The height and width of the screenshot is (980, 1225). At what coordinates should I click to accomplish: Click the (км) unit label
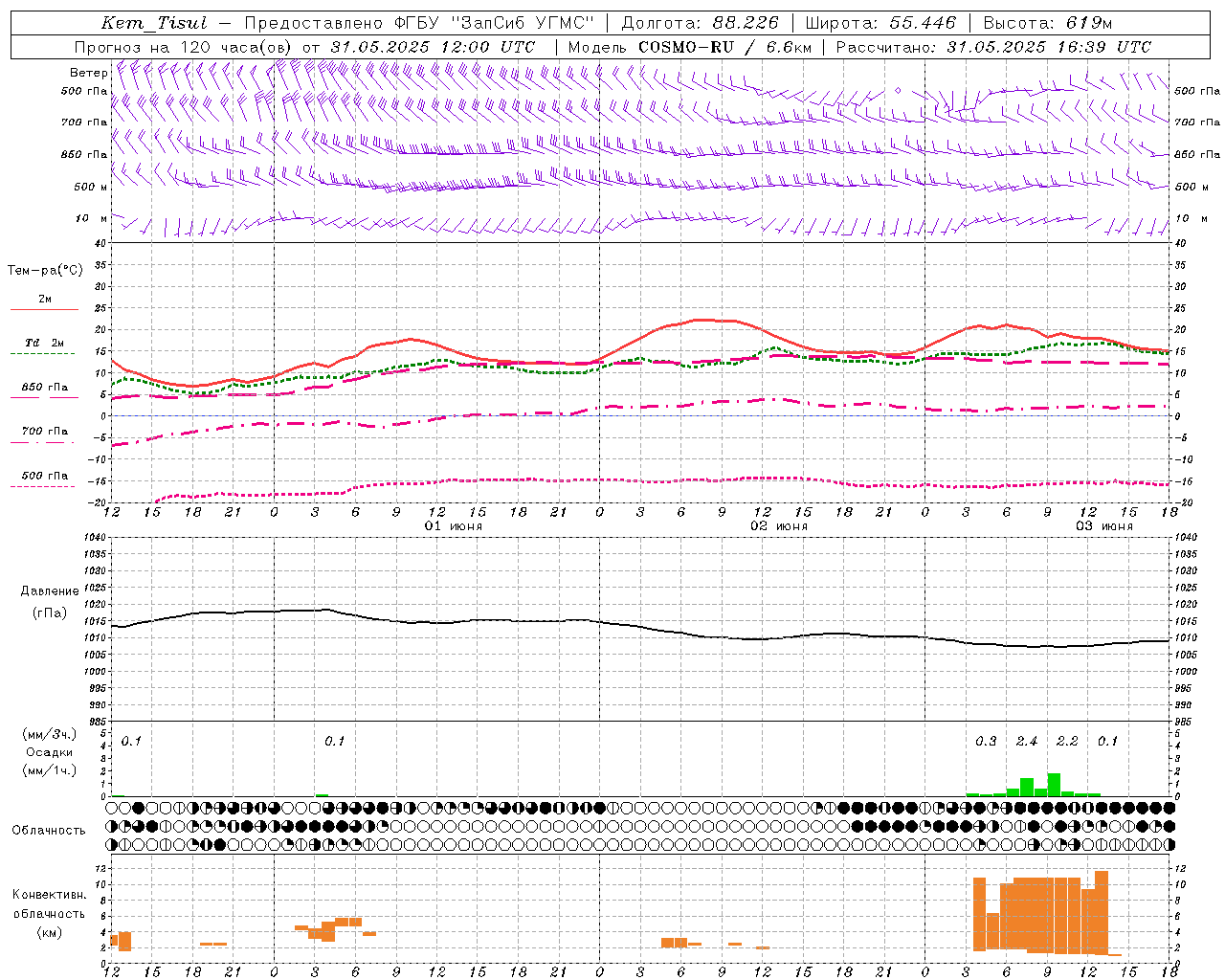click(49, 932)
